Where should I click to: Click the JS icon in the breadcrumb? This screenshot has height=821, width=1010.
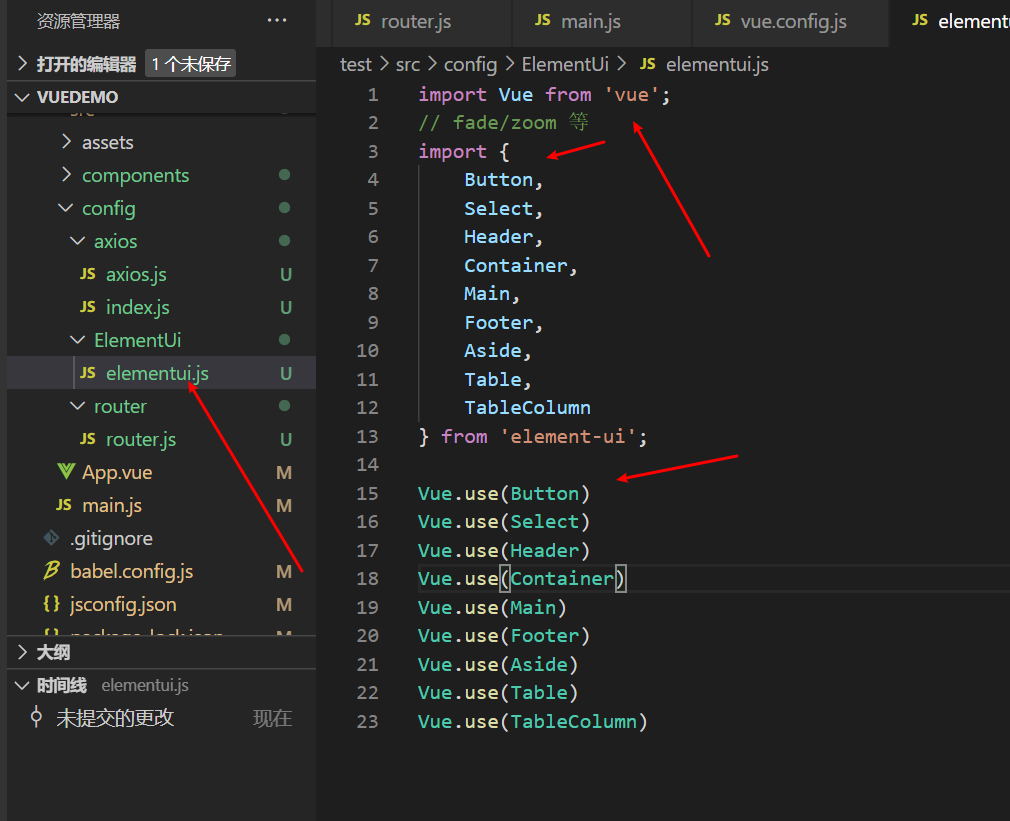[x=647, y=64]
